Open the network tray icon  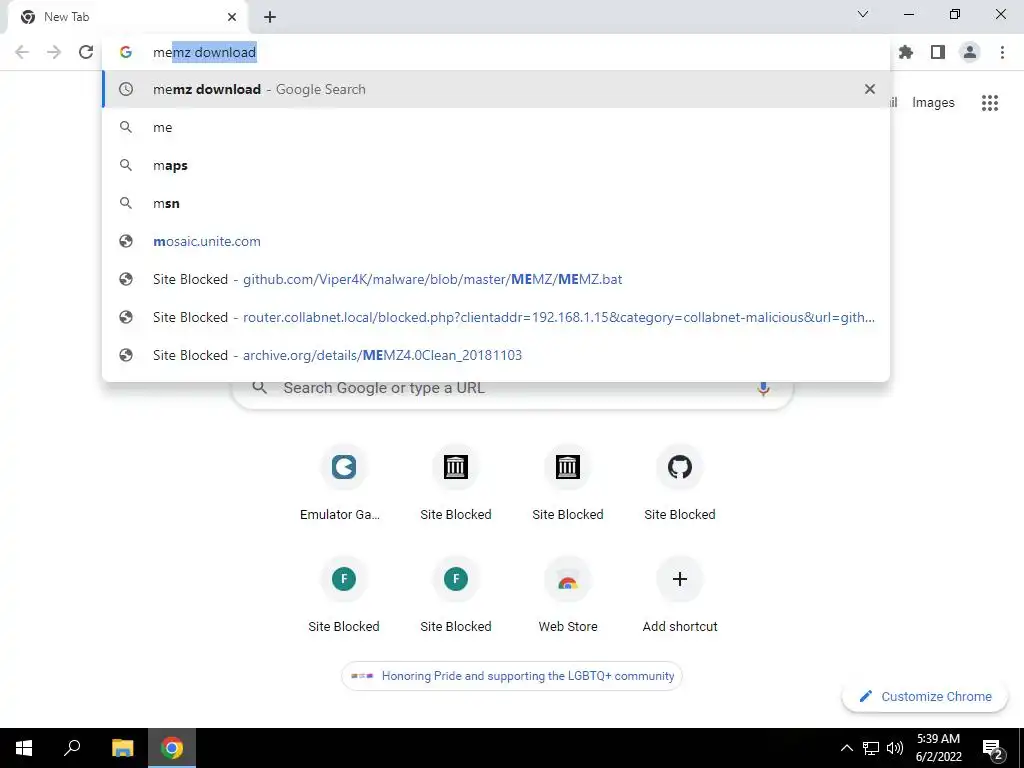pyautogui.click(x=871, y=748)
